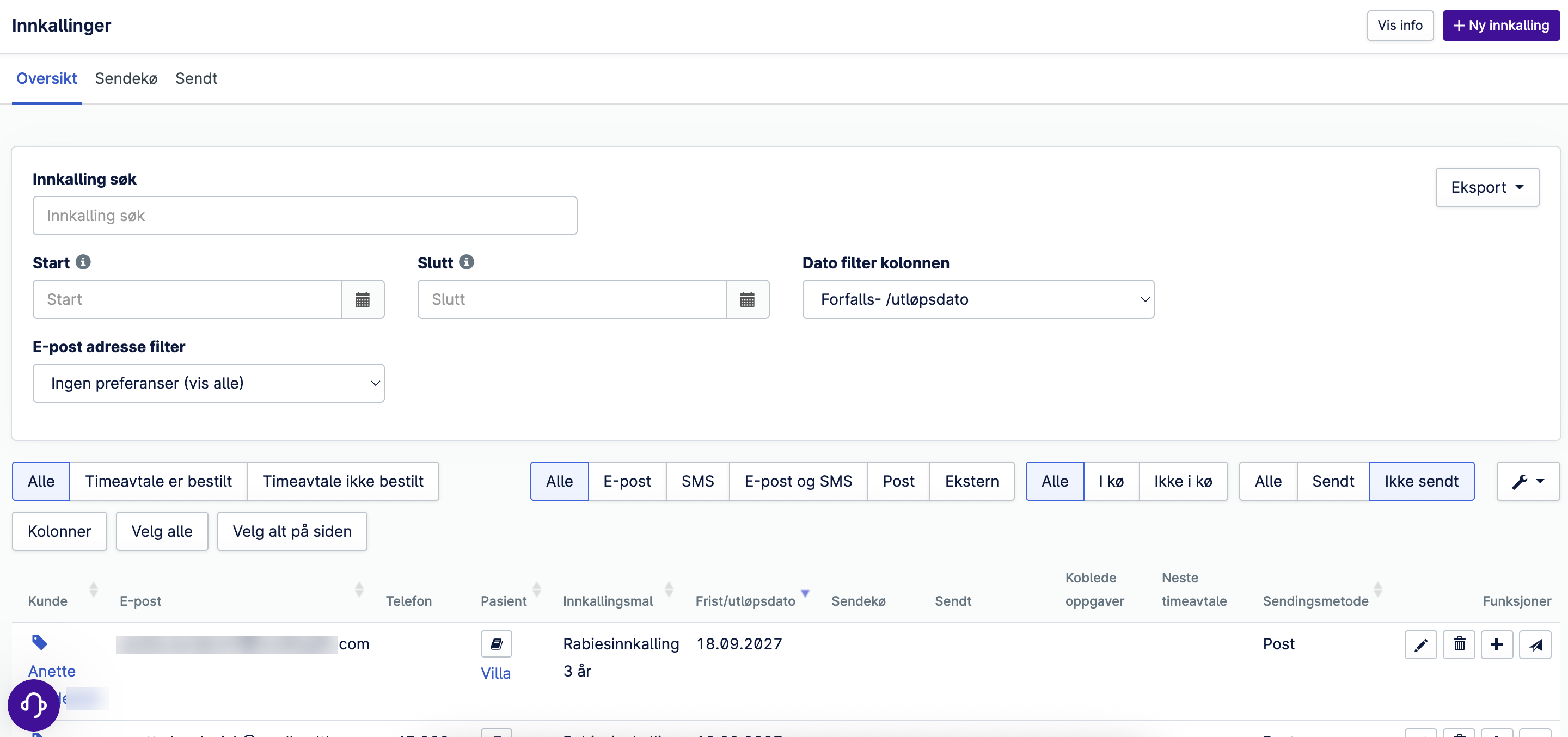This screenshot has width=1568, height=737.
Task: Open the Kolonner column chooser
Action: [60, 531]
